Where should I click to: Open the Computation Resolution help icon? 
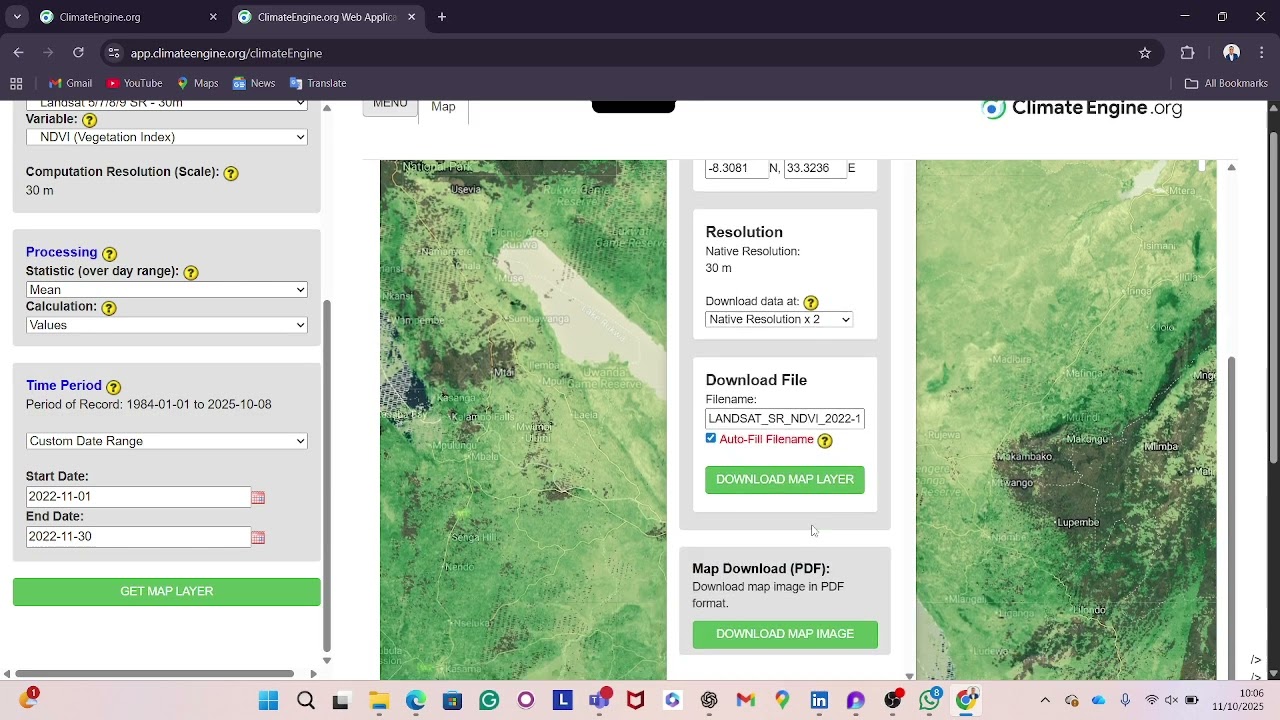pos(231,173)
